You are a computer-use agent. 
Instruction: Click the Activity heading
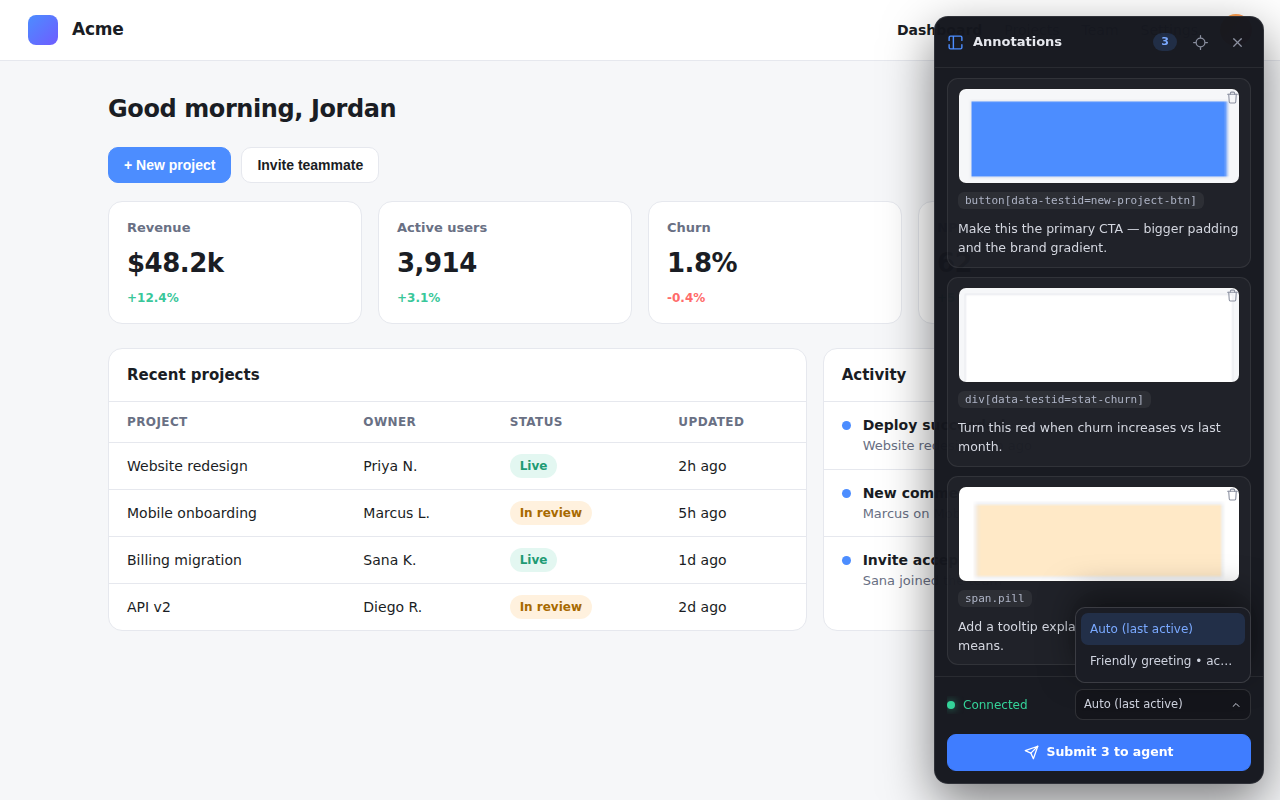coord(874,375)
